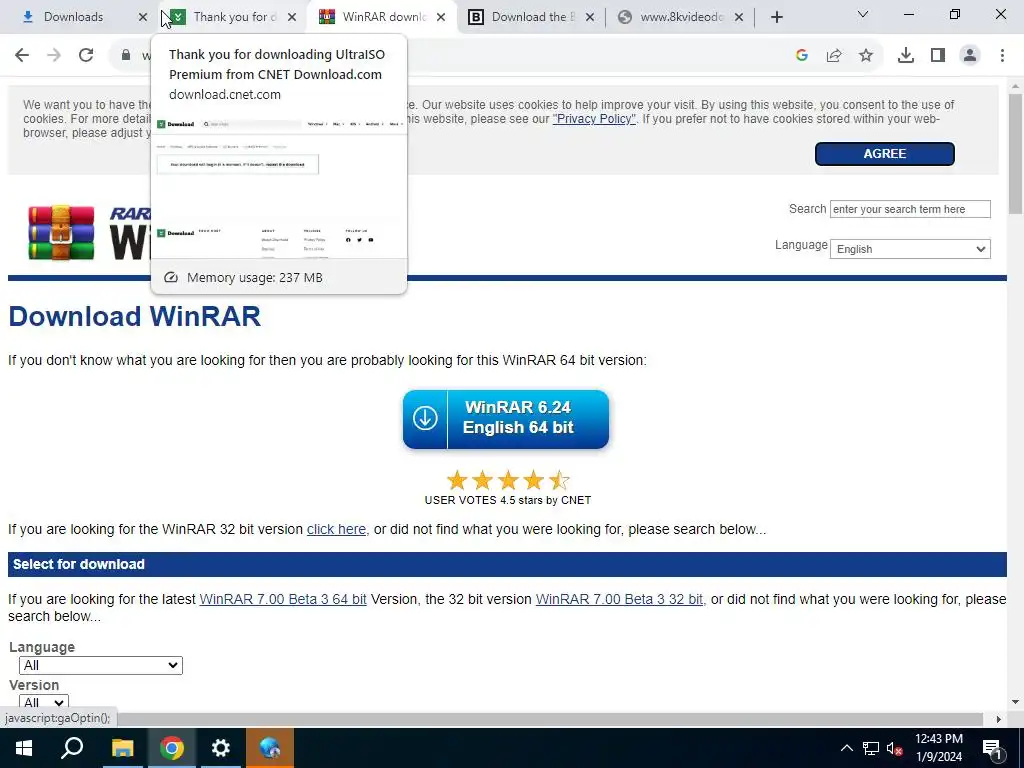This screenshot has width=1024, height=768.
Task: Expand the Version All dropdown
Action: click(43, 703)
